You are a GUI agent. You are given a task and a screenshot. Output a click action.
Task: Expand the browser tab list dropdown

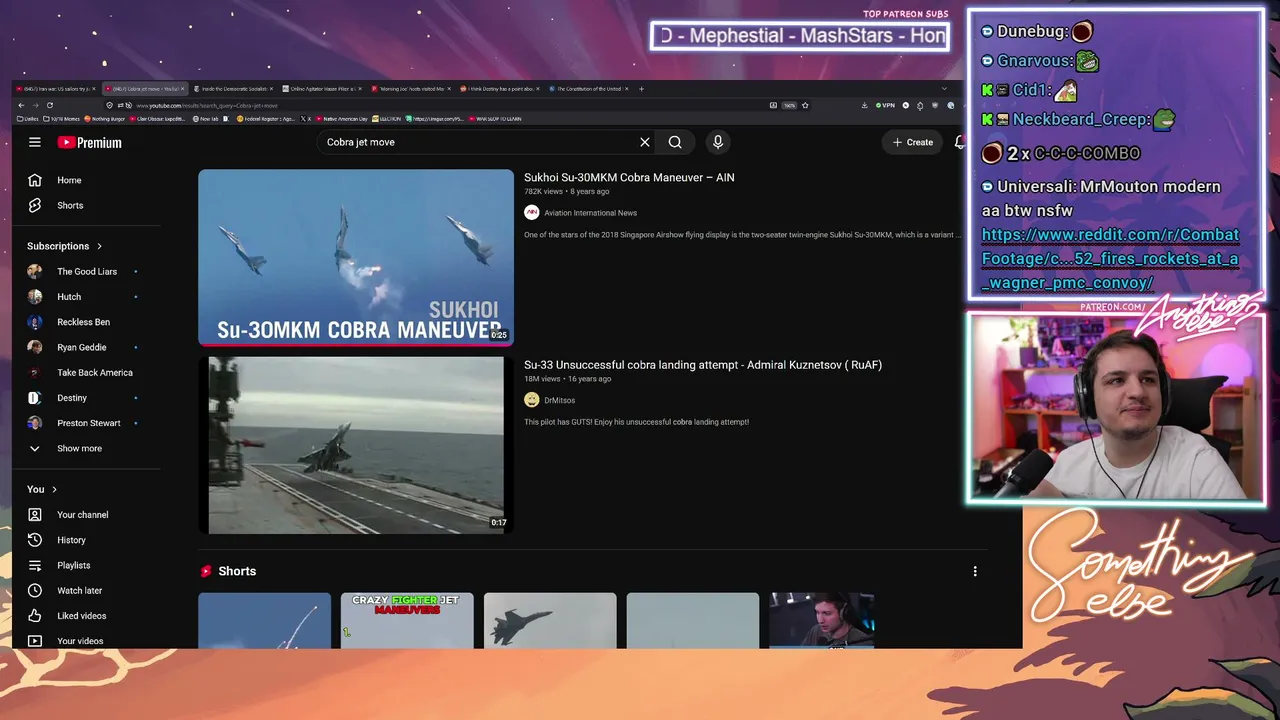click(x=944, y=89)
